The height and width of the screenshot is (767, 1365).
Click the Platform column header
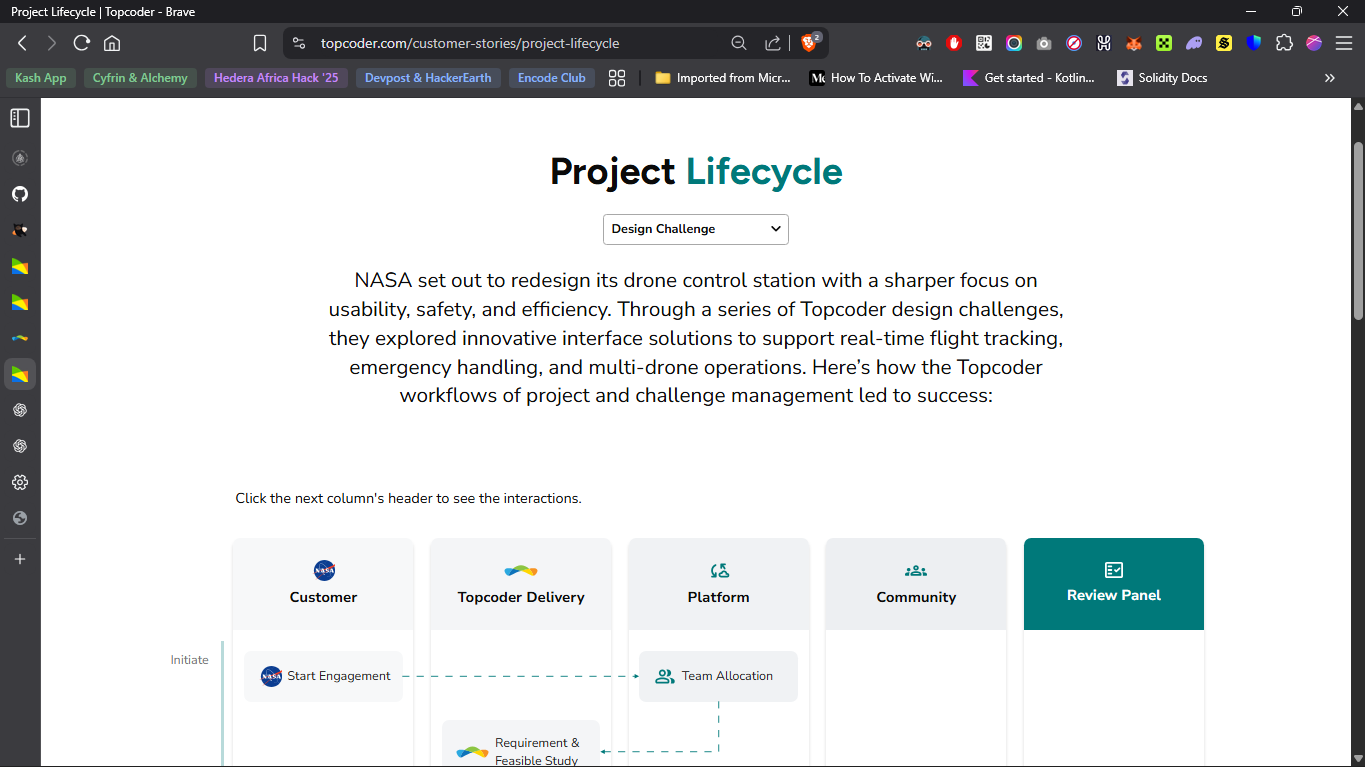point(718,584)
